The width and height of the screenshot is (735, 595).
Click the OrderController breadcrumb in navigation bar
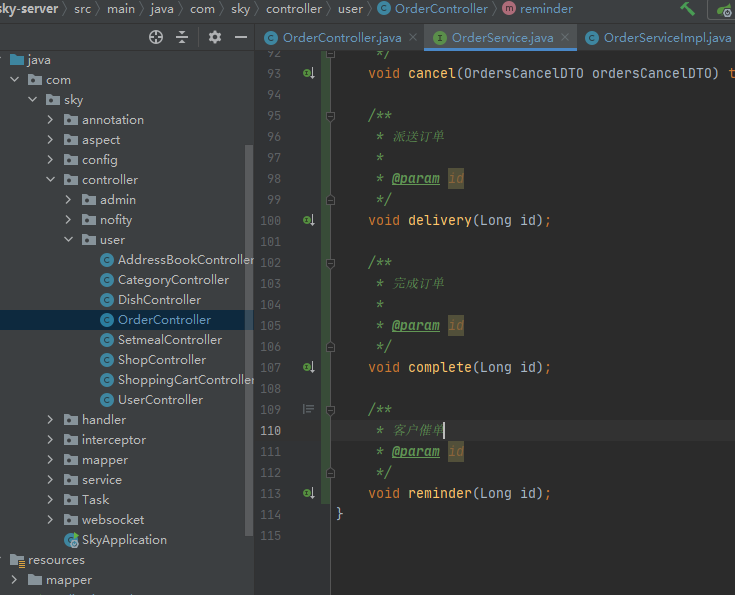coord(441,9)
